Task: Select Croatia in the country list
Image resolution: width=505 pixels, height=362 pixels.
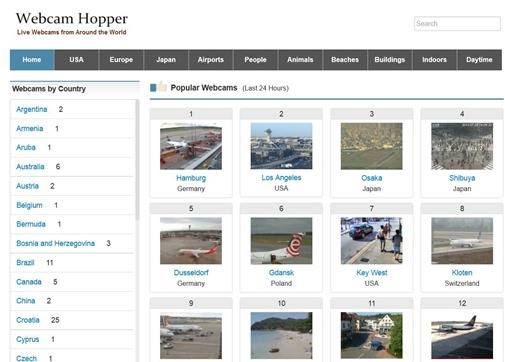Action: tap(28, 320)
